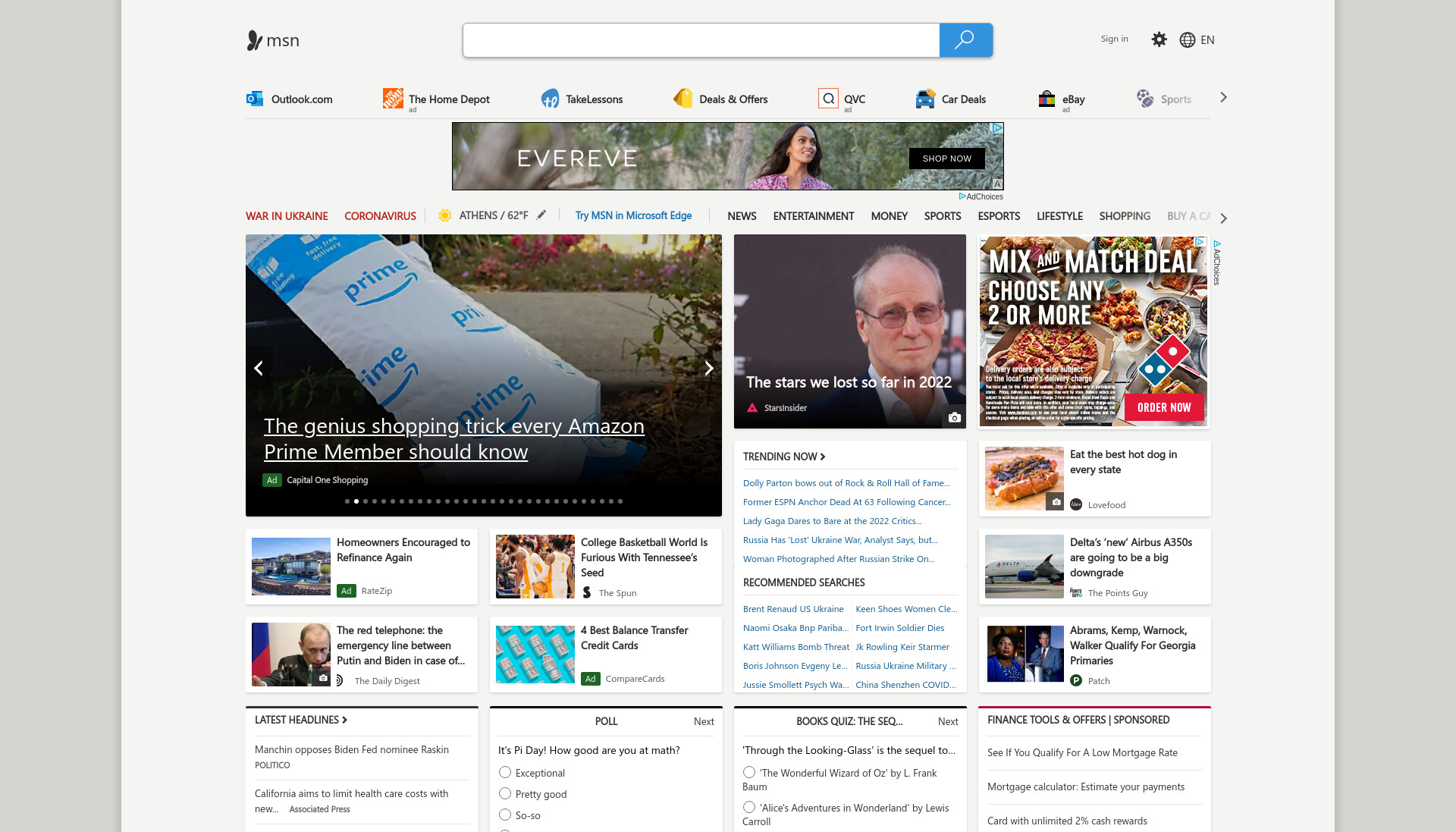This screenshot has height=832, width=1456.
Task: Click The Spun source logo
Action: coord(587,592)
